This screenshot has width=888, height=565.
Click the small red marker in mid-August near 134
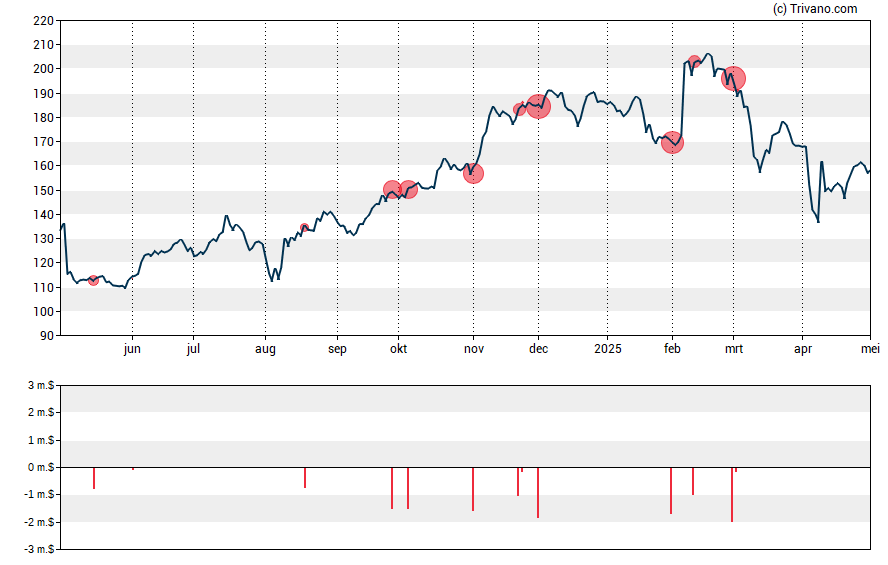[305, 228]
